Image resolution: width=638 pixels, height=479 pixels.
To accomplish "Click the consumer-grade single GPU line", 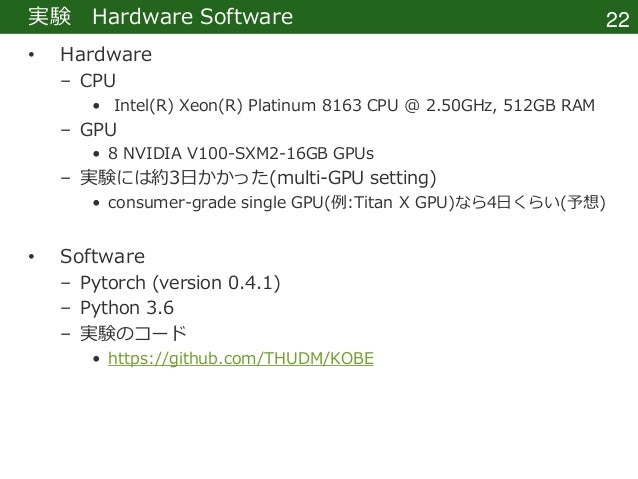I will point(356,202).
